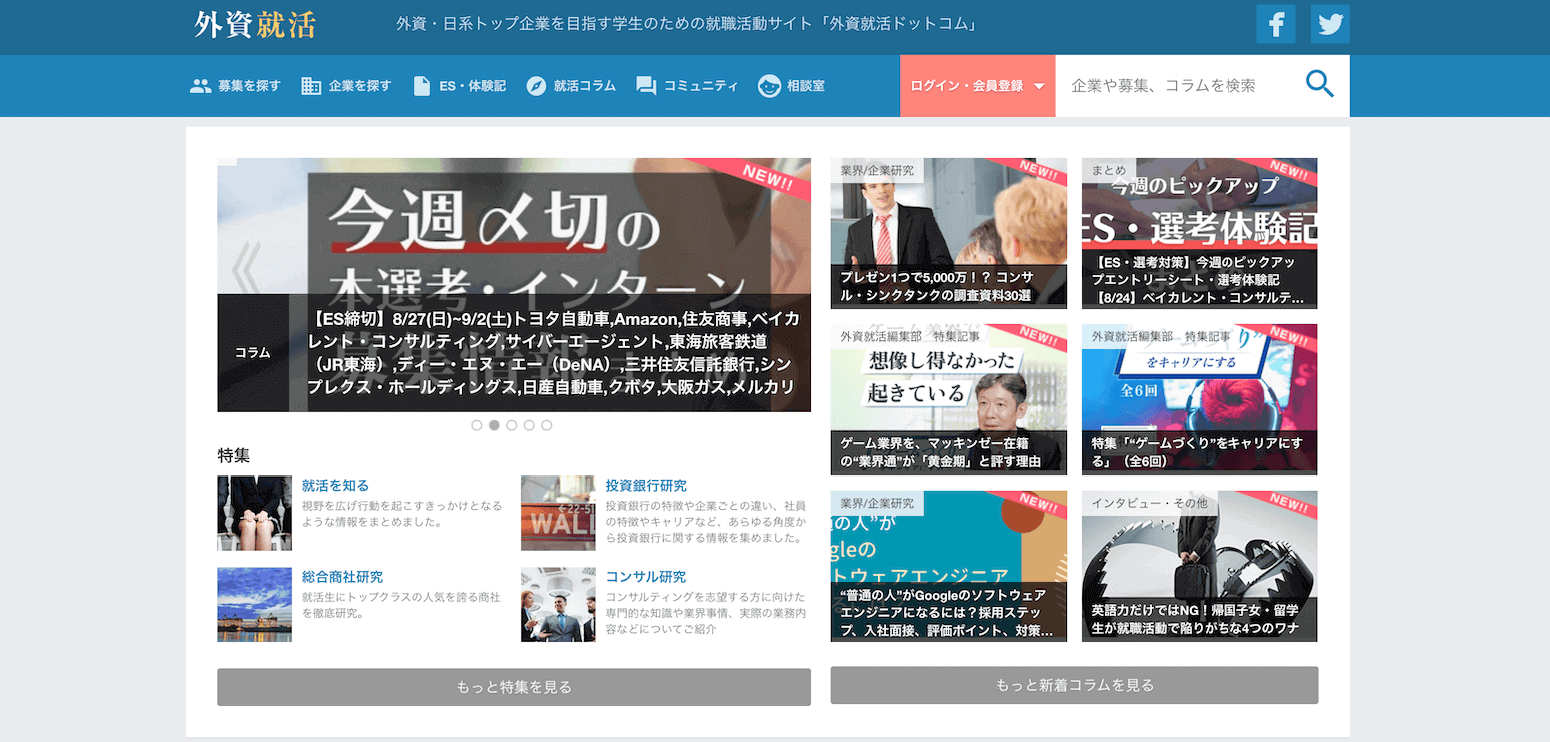Click the コンサル研究 feature link
Screen dimensions: 1550x742
click(x=646, y=577)
